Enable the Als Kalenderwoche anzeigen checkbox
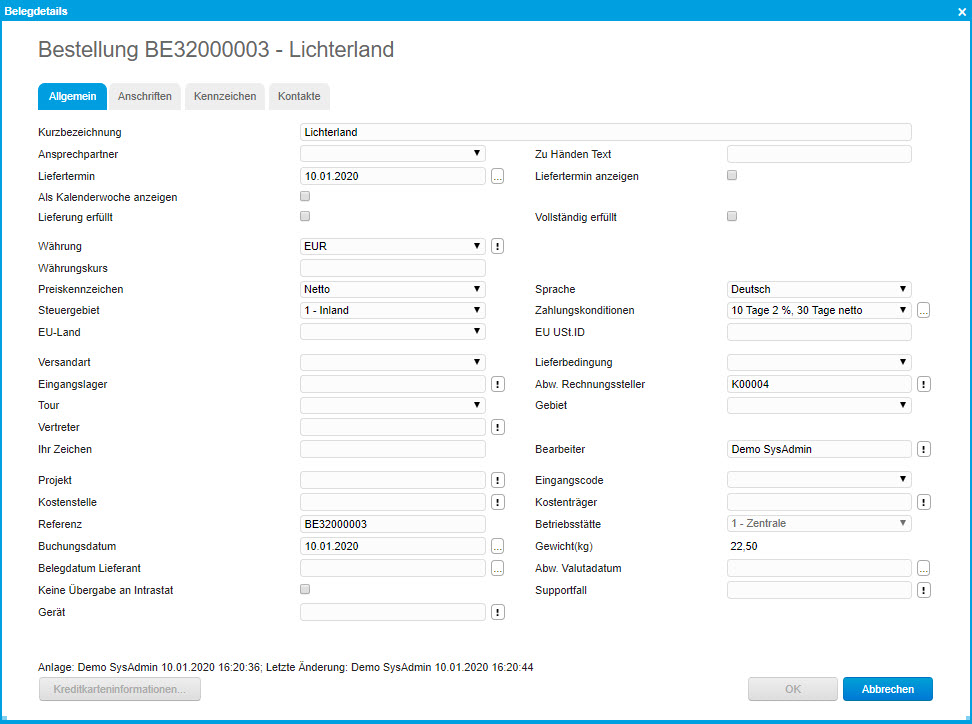This screenshot has height=724, width=972. tap(306, 197)
